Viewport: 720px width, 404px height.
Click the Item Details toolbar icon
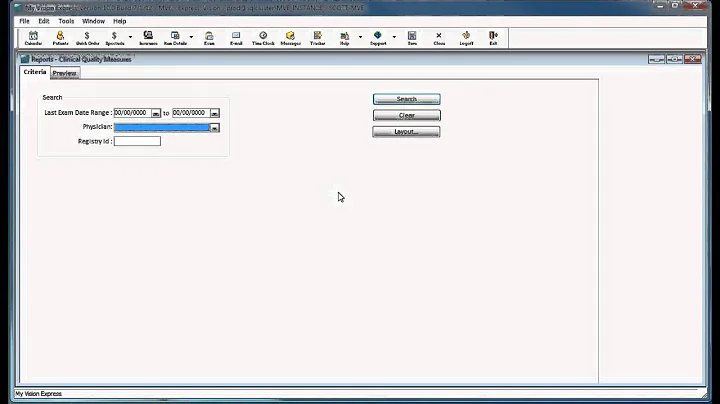tap(175, 38)
